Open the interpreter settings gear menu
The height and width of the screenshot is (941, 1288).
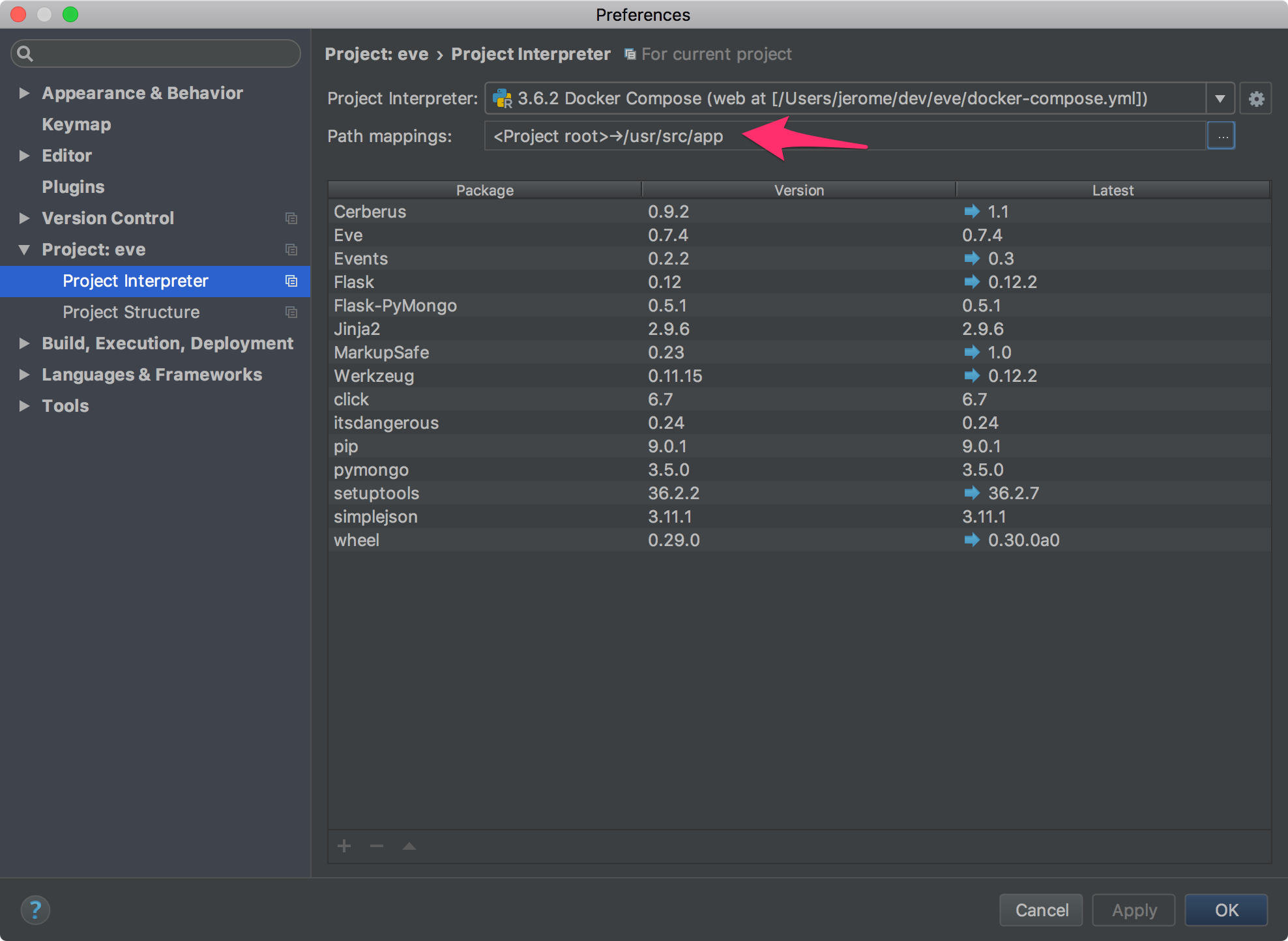[1256, 99]
